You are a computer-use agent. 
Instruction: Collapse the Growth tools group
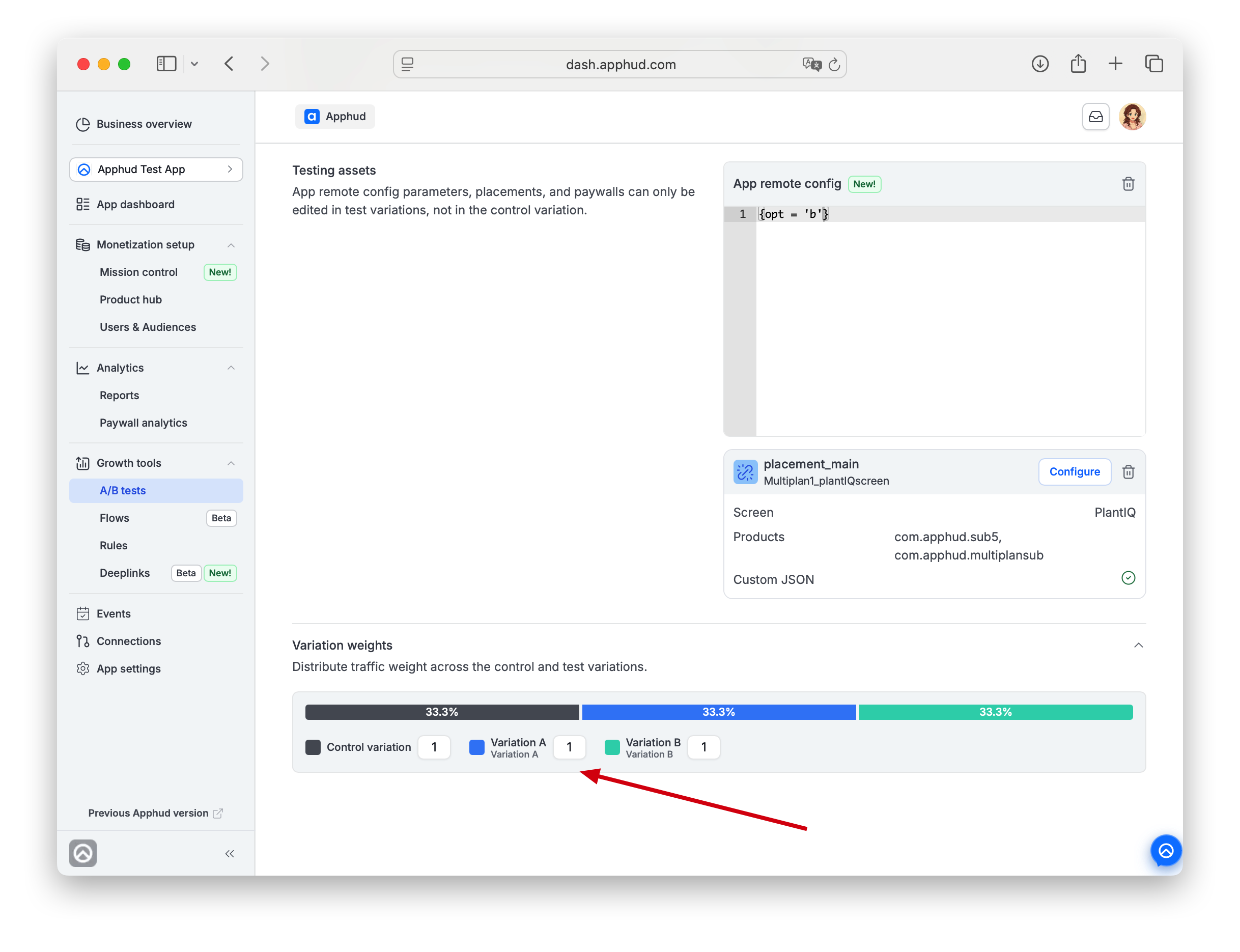[x=231, y=463]
